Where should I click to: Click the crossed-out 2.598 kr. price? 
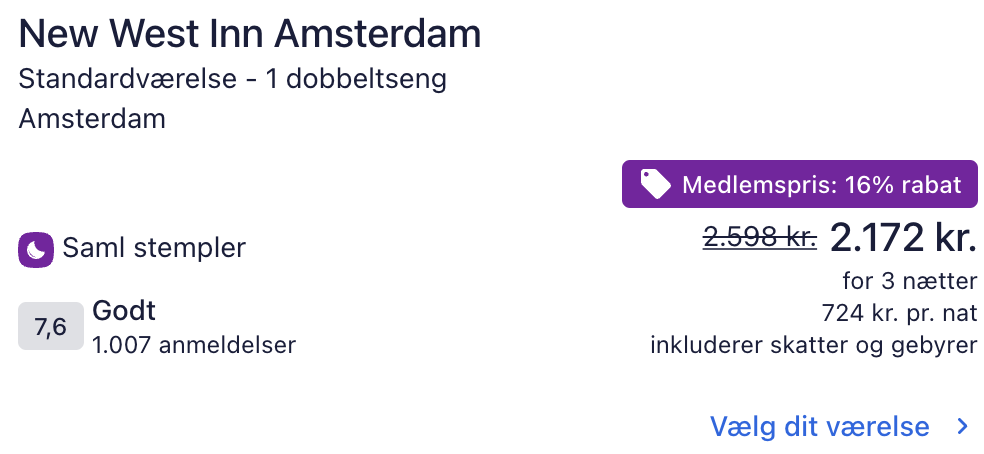coord(759,237)
